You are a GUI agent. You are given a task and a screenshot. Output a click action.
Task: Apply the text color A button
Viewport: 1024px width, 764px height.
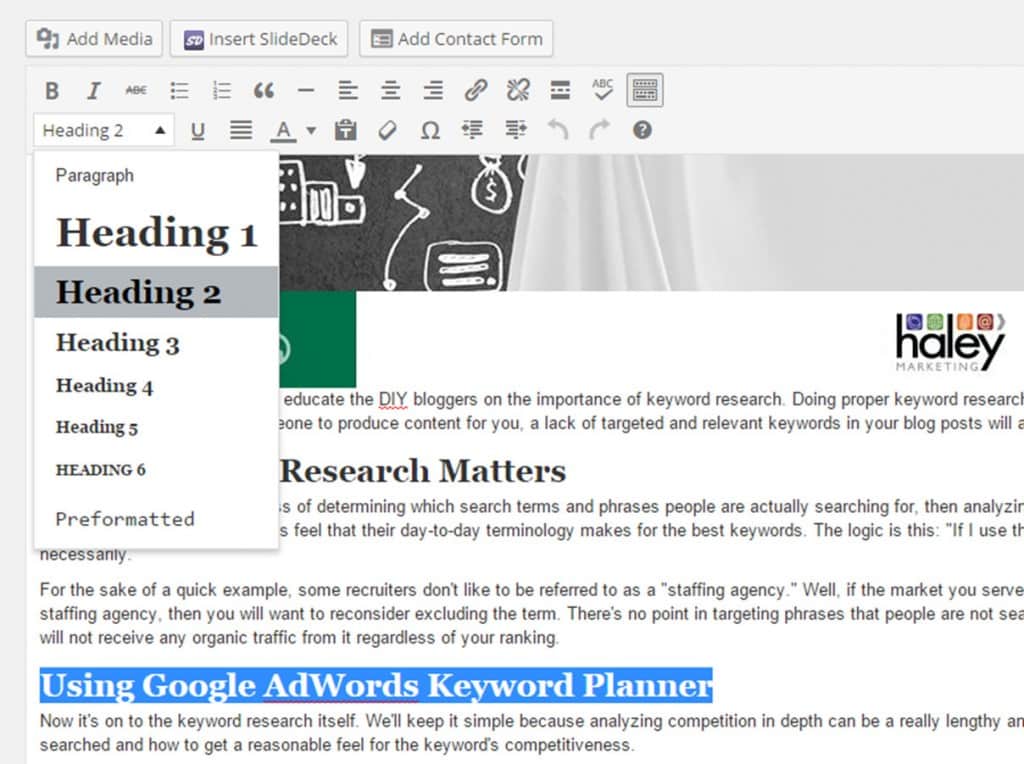tap(283, 131)
